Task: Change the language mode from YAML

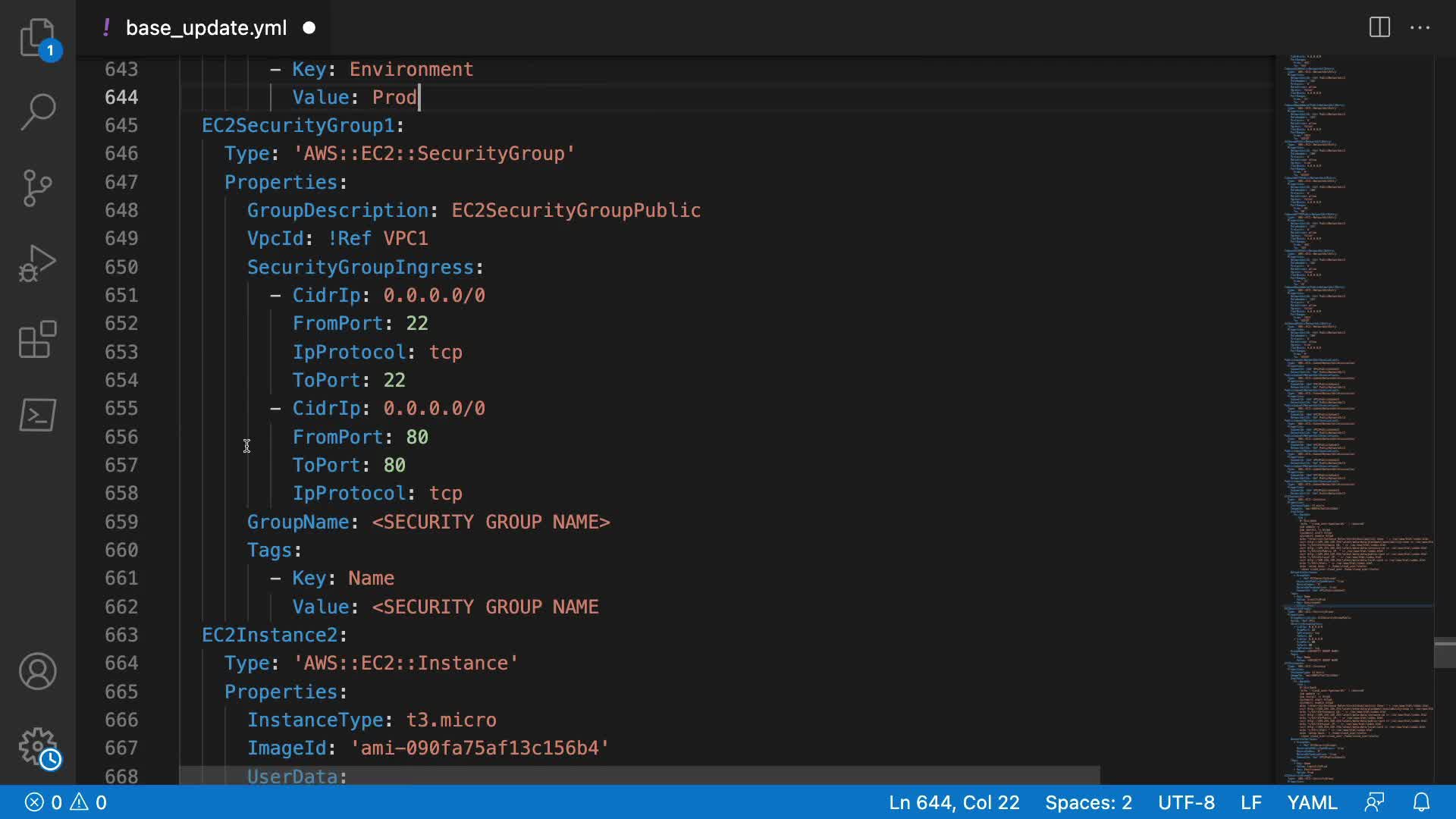Action: click(x=1312, y=802)
